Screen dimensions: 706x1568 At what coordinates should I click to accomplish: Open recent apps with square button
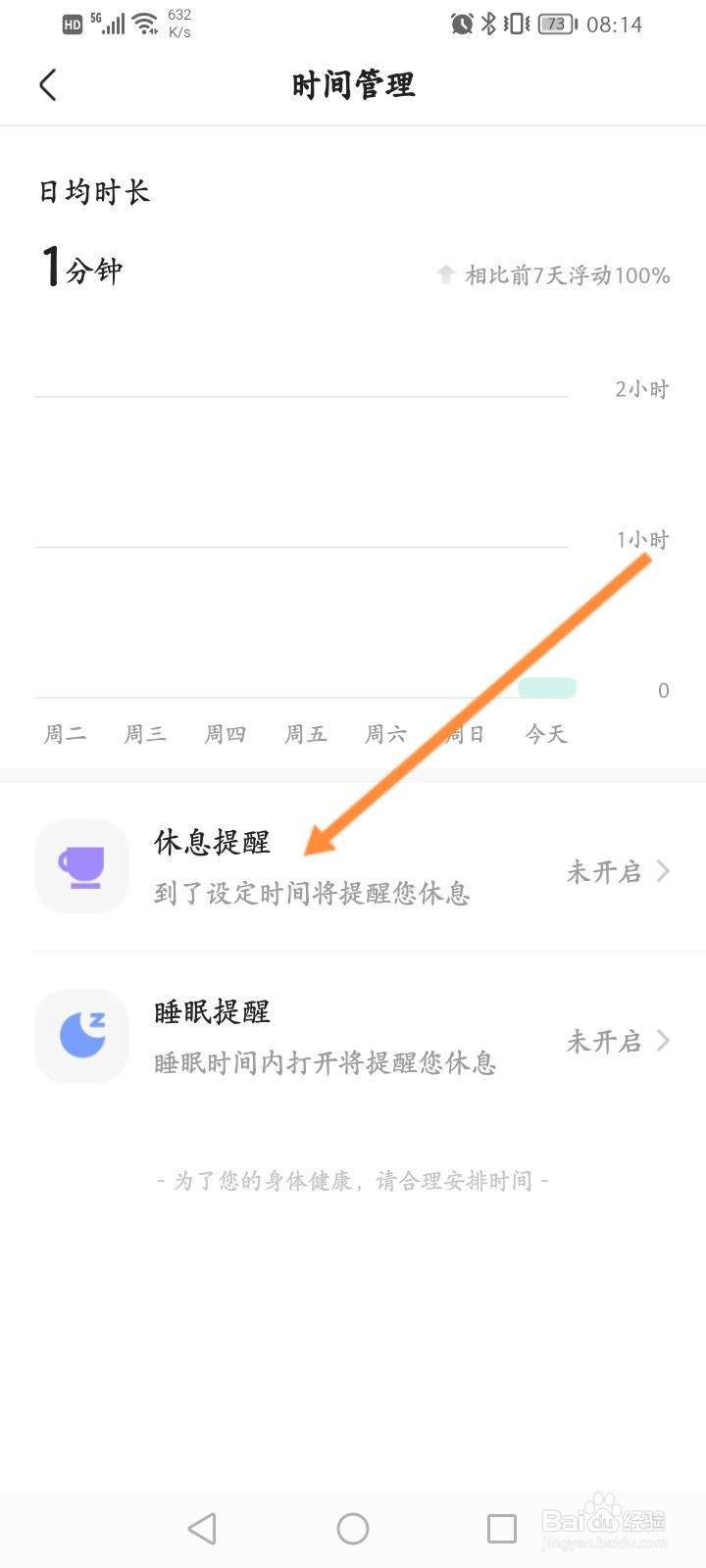pos(501,1529)
